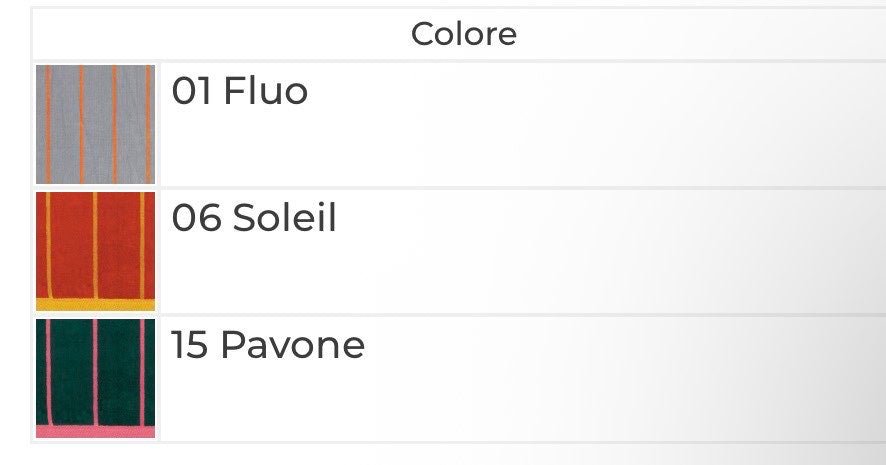Click the word "Pavone" in third row
886x465 pixels.
[x=292, y=345]
